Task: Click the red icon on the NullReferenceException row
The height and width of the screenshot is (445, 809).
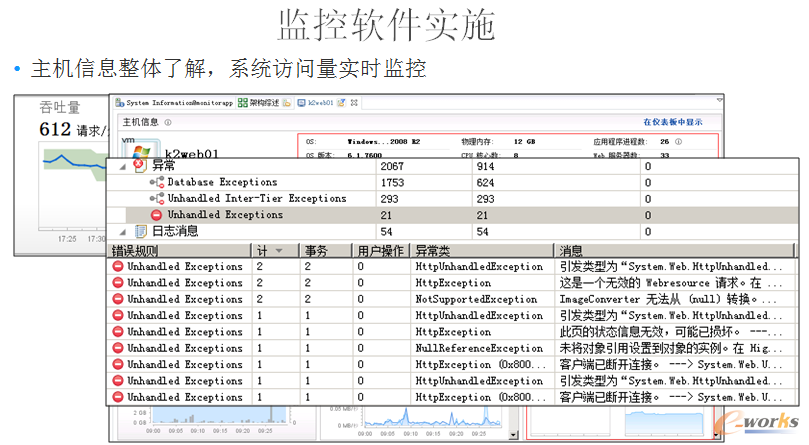Action: point(117,348)
